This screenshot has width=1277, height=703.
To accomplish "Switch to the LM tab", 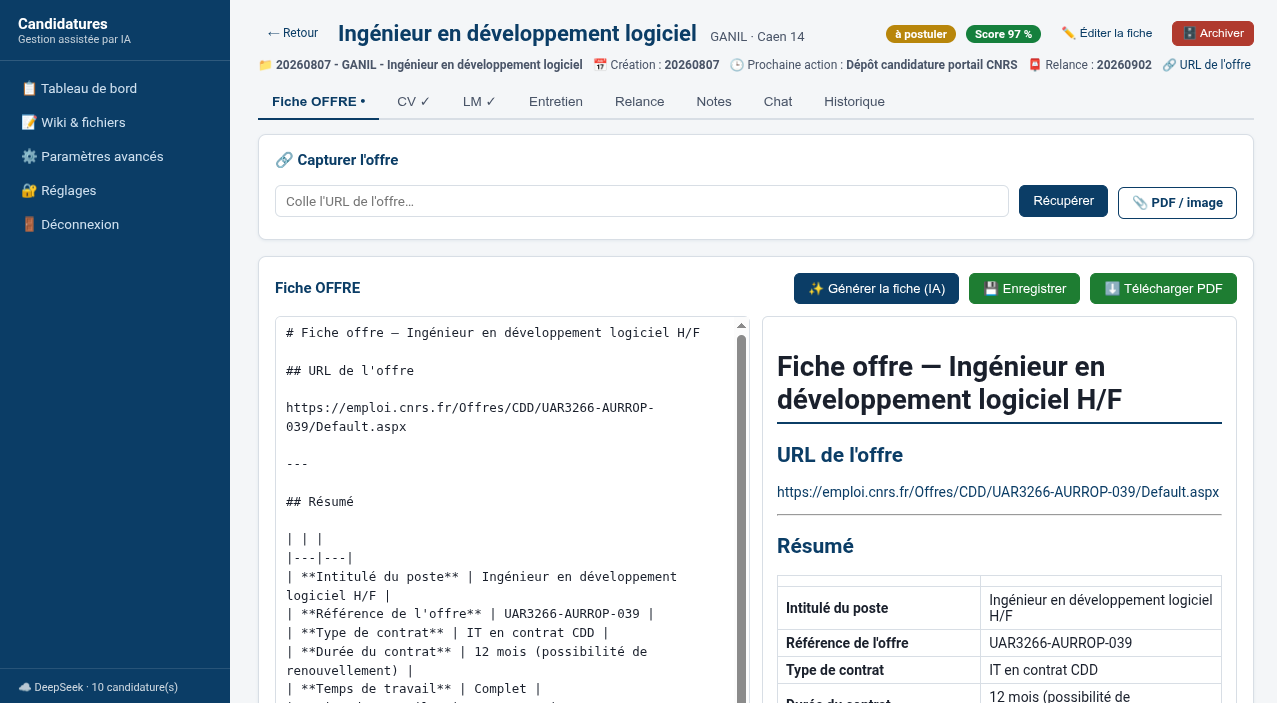I will tap(479, 101).
